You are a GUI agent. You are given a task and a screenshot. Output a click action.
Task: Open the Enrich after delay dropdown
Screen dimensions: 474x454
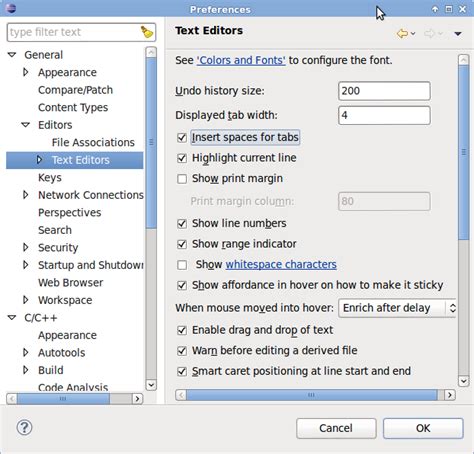[397, 308]
